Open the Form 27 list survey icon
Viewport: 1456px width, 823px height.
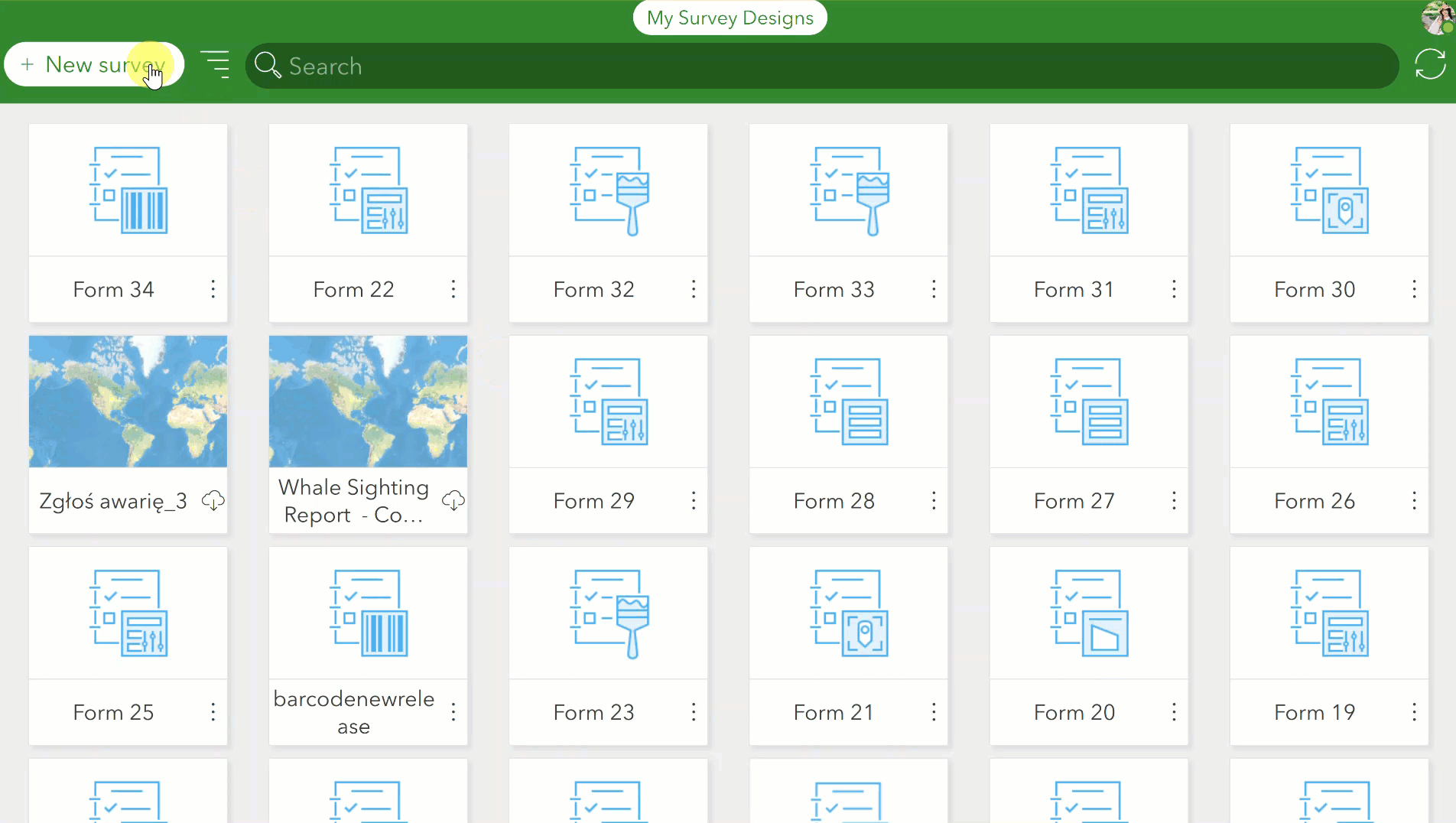(x=1089, y=402)
